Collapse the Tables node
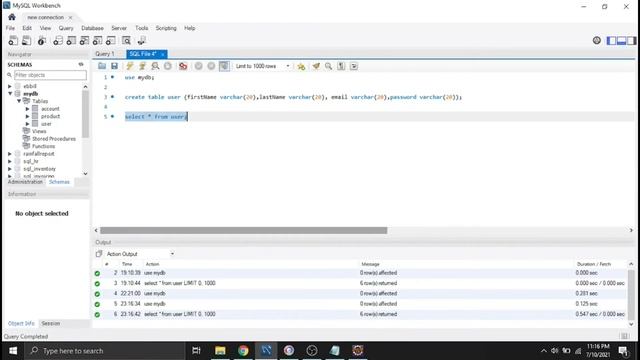 click(19, 101)
